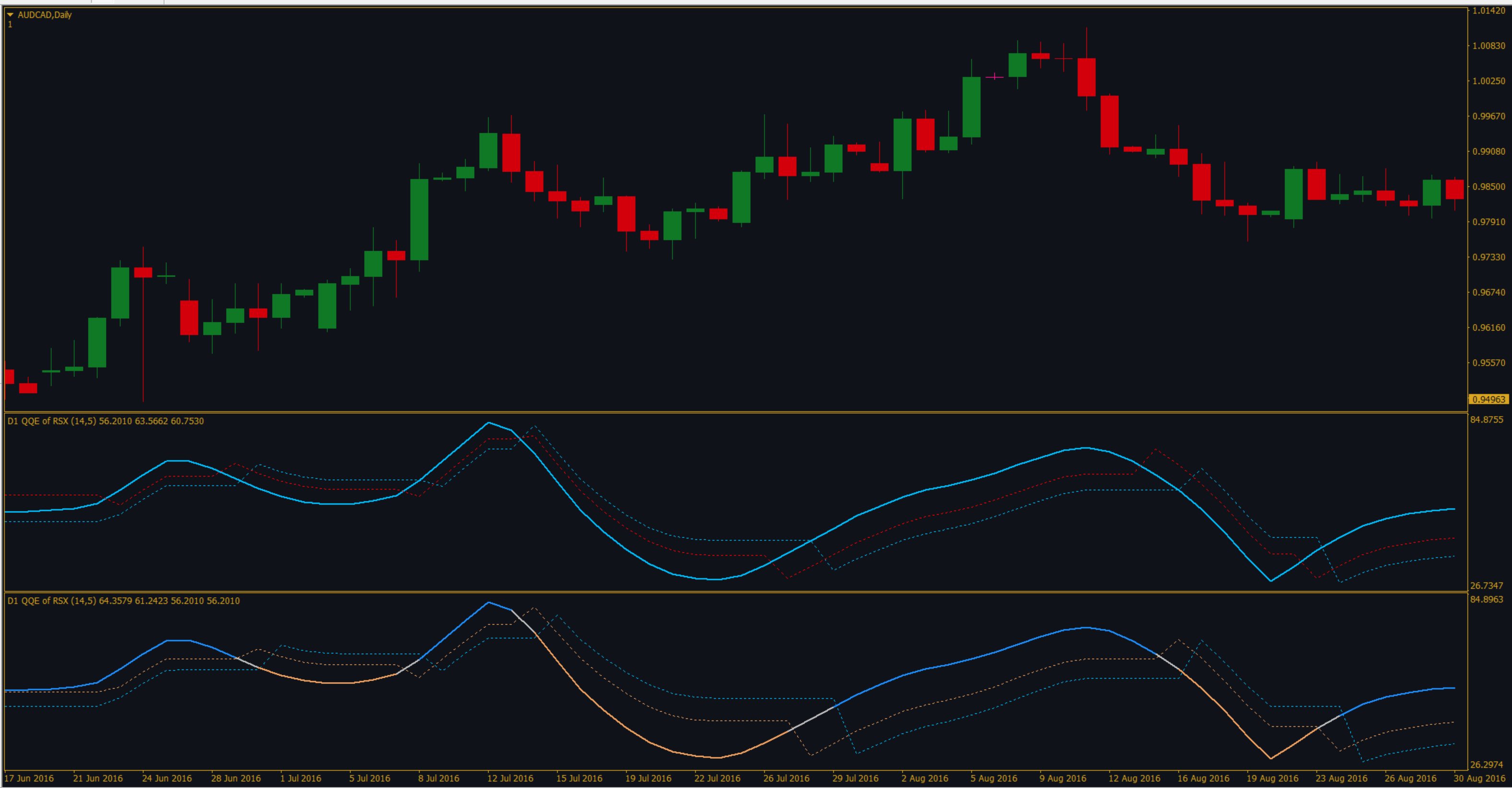Click the highlighted 0.94963 price tag
Screen dimensions: 1512x788
[x=1489, y=399]
